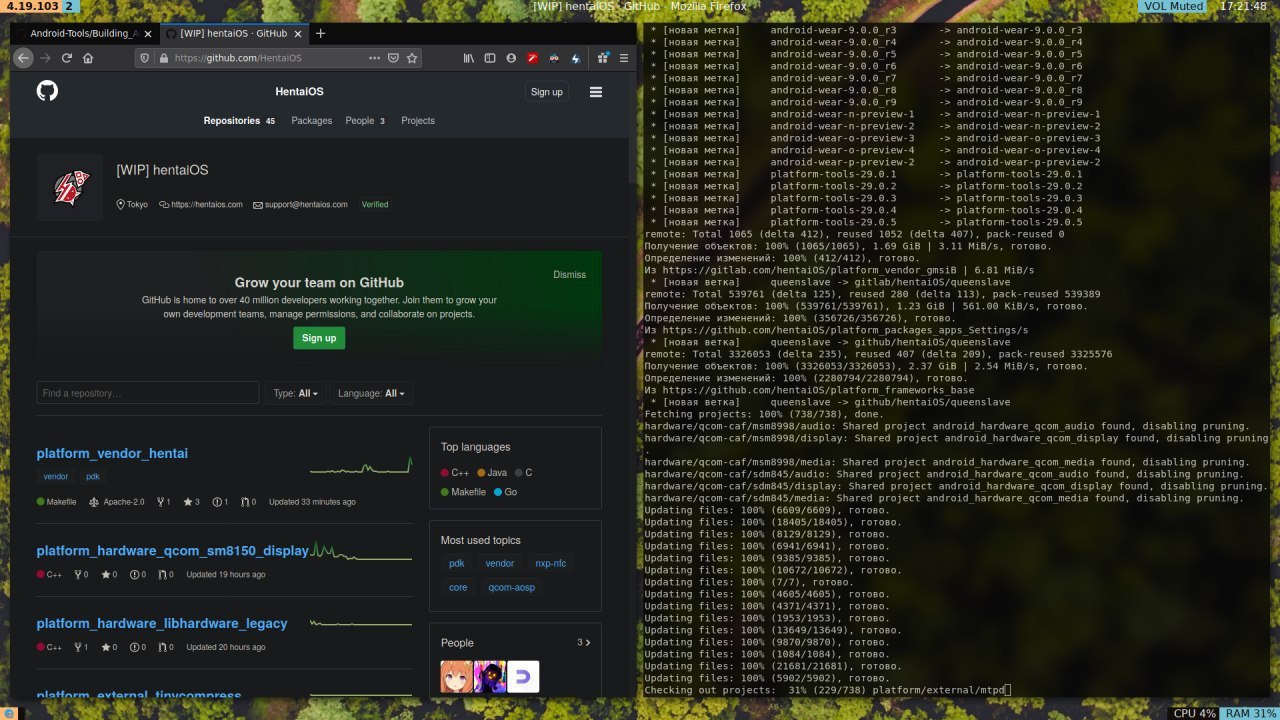Bookmark this page with the star icon
1280x720 pixels.
pyautogui.click(x=411, y=58)
